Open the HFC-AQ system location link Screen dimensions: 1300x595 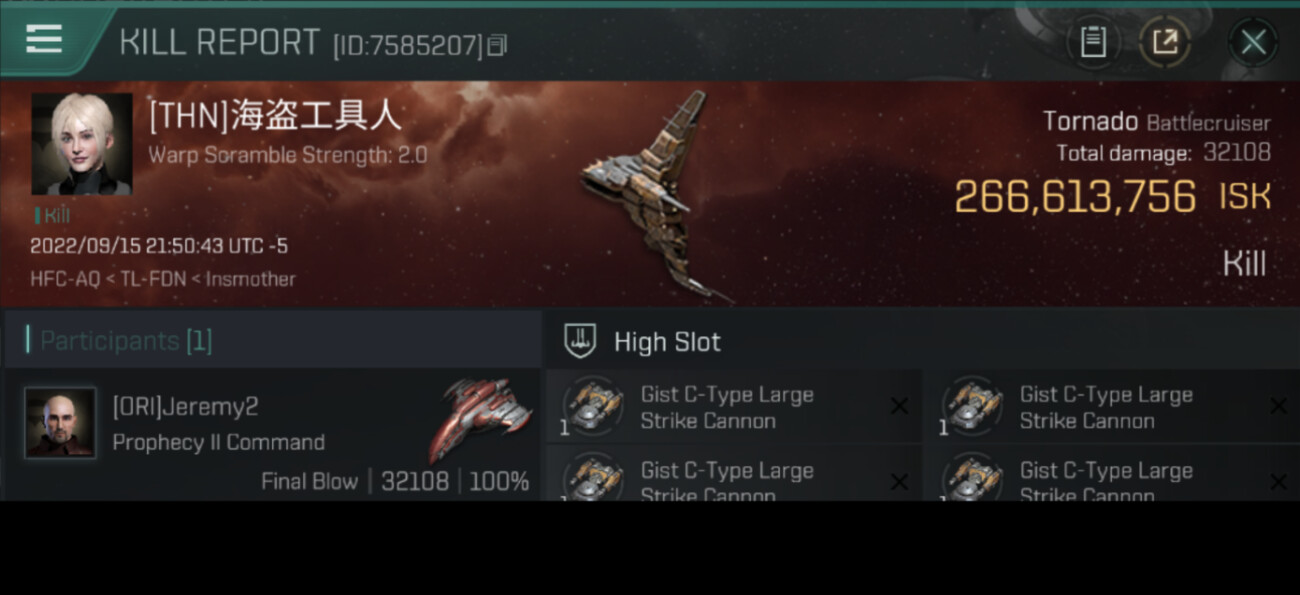tap(65, 279)
